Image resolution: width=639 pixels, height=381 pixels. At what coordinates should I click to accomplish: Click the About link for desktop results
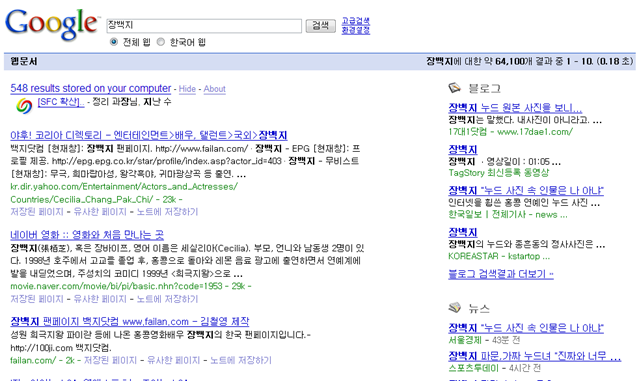pos(214,89)
